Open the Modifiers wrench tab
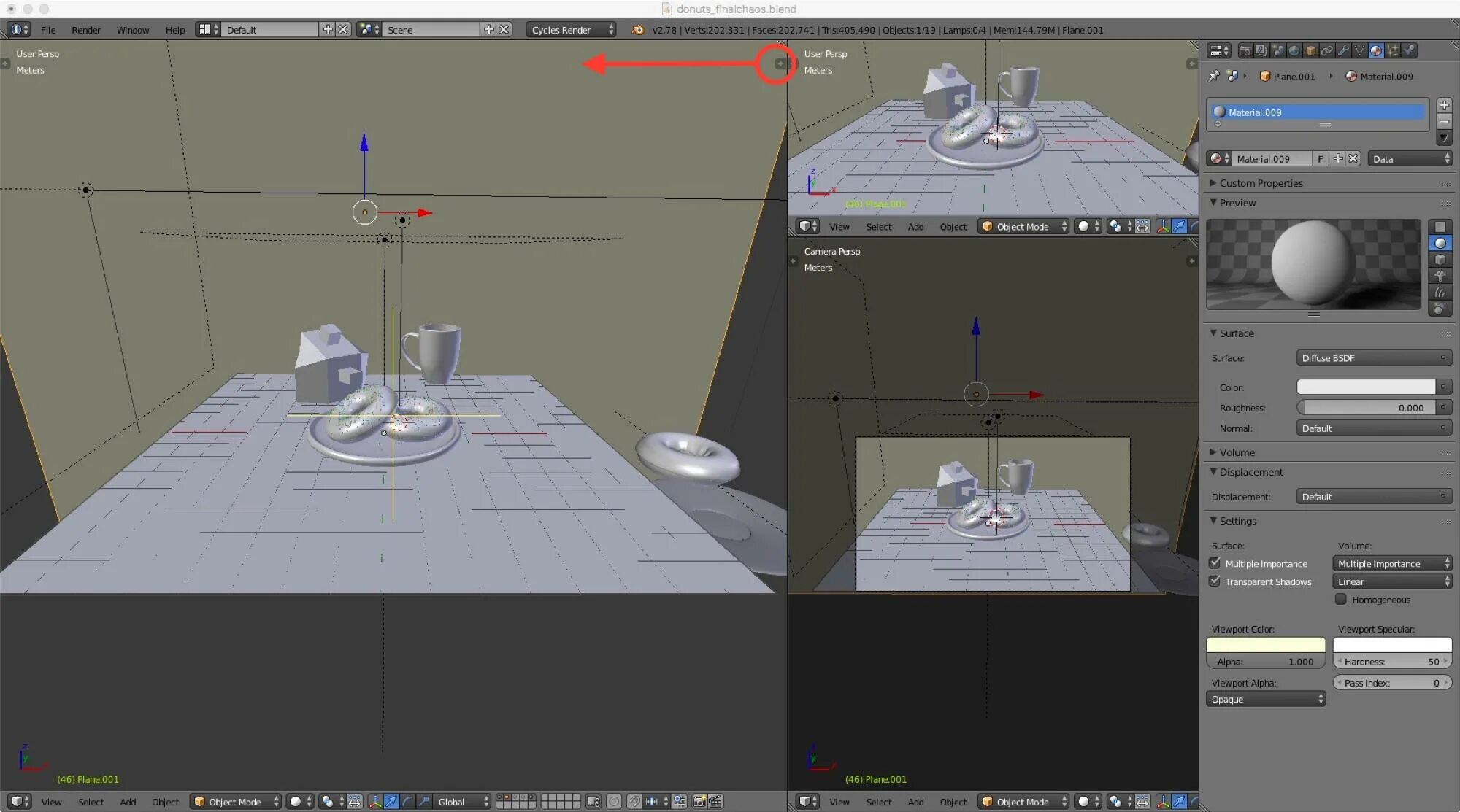This screenshot has height=812, width=1460. (1343, 50)
